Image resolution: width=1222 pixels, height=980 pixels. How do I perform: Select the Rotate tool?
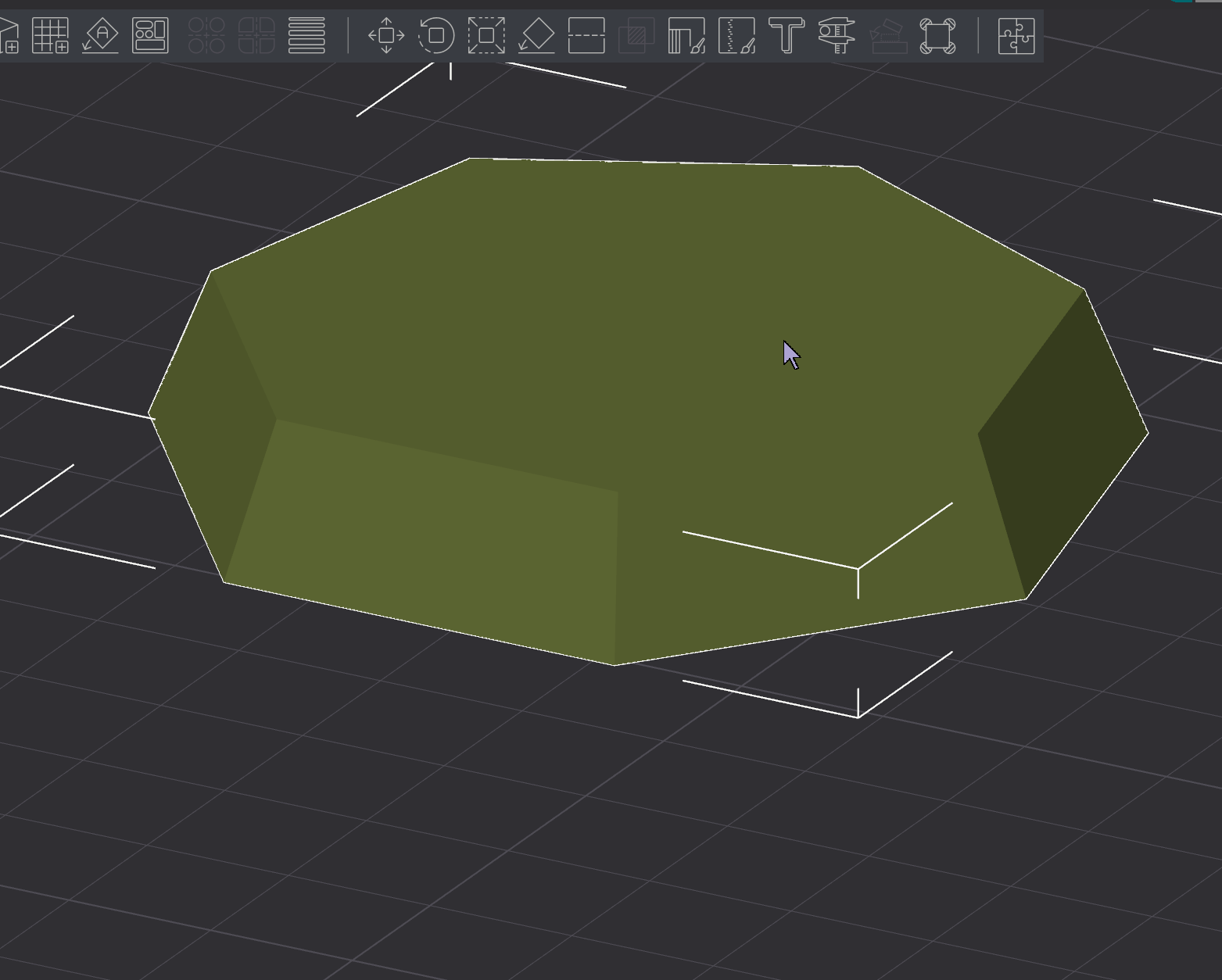436,36
